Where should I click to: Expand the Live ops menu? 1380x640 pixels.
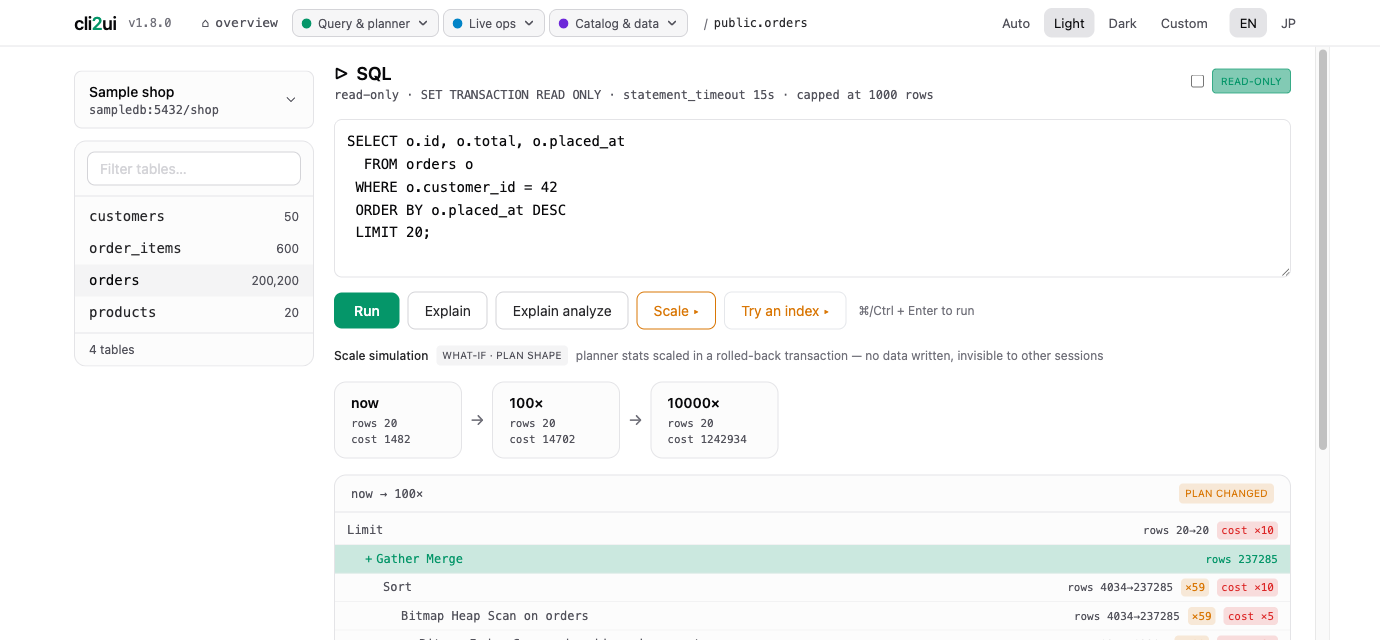point(493,23)
